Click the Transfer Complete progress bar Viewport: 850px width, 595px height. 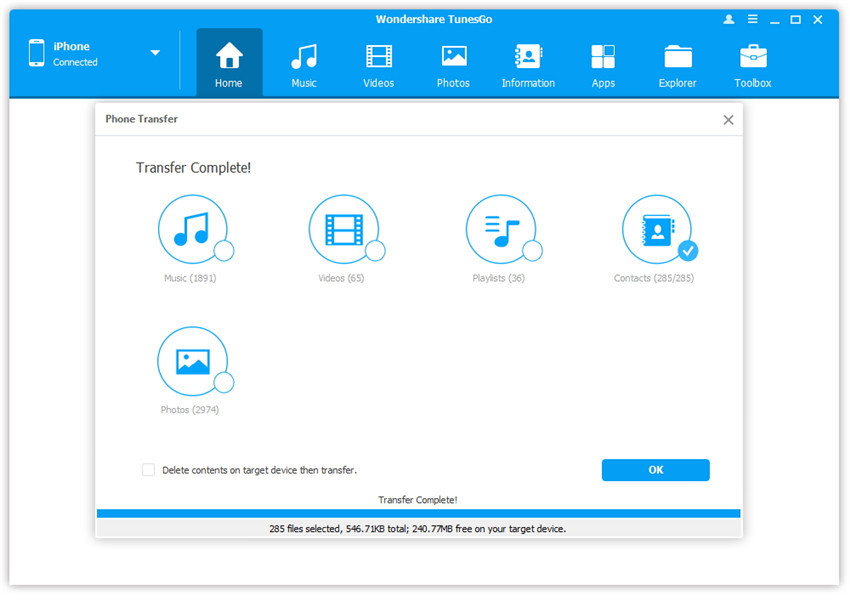pos(418,513)
